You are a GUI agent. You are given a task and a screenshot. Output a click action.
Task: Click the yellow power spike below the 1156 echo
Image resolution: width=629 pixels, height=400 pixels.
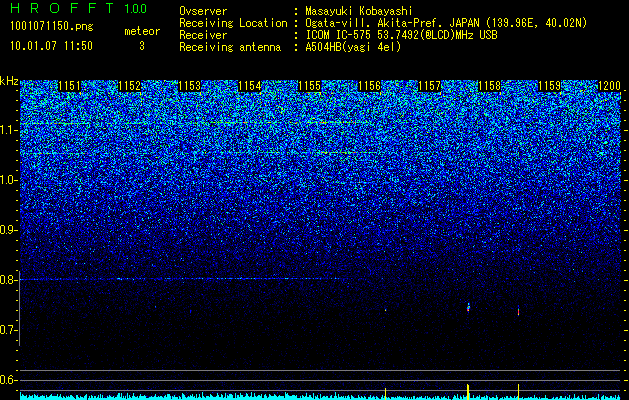[386, 393]
